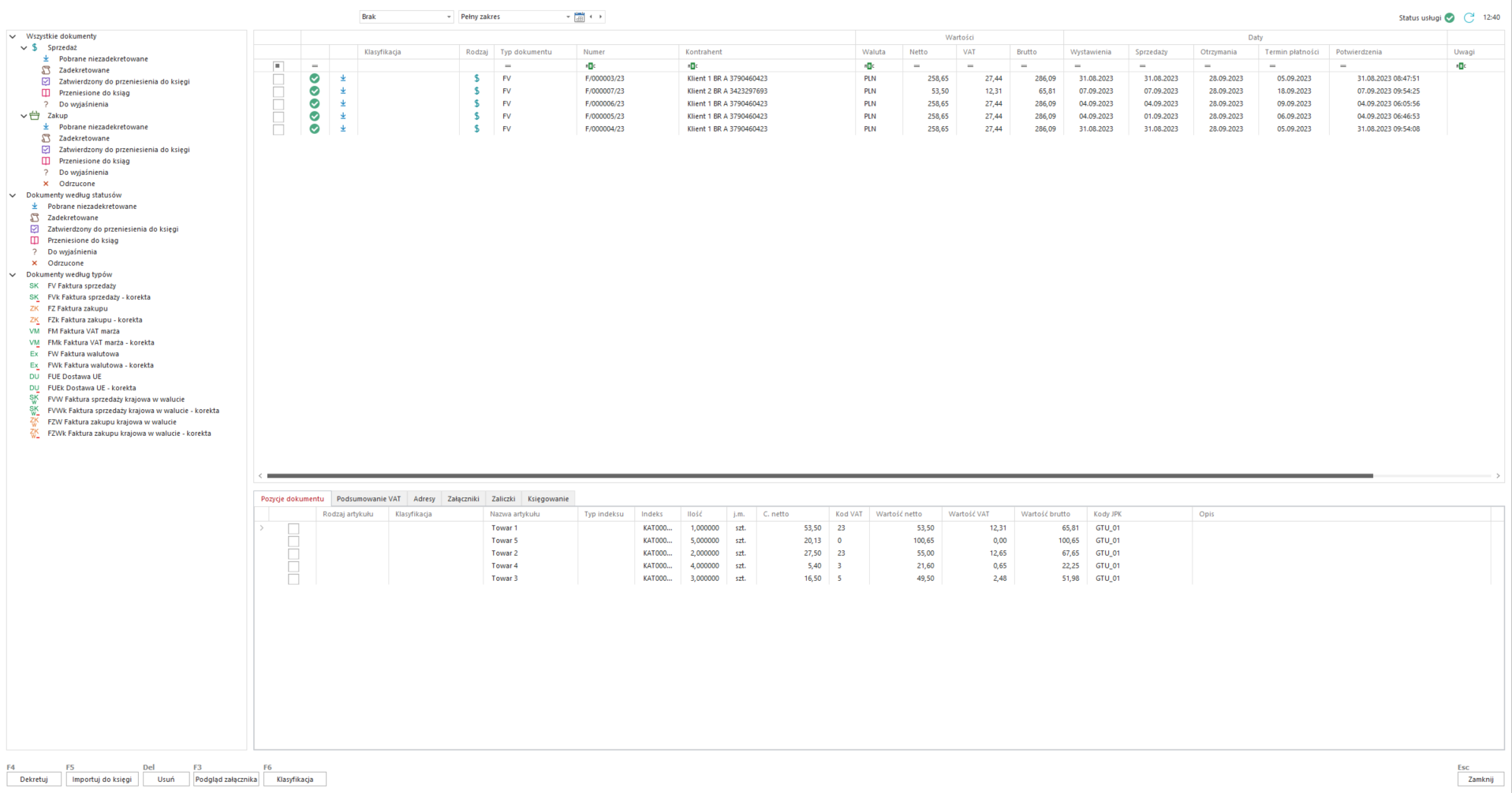1512x793 pixels.
Task: Select FUE Dostawa UE document type
Action: pos(74,377)
